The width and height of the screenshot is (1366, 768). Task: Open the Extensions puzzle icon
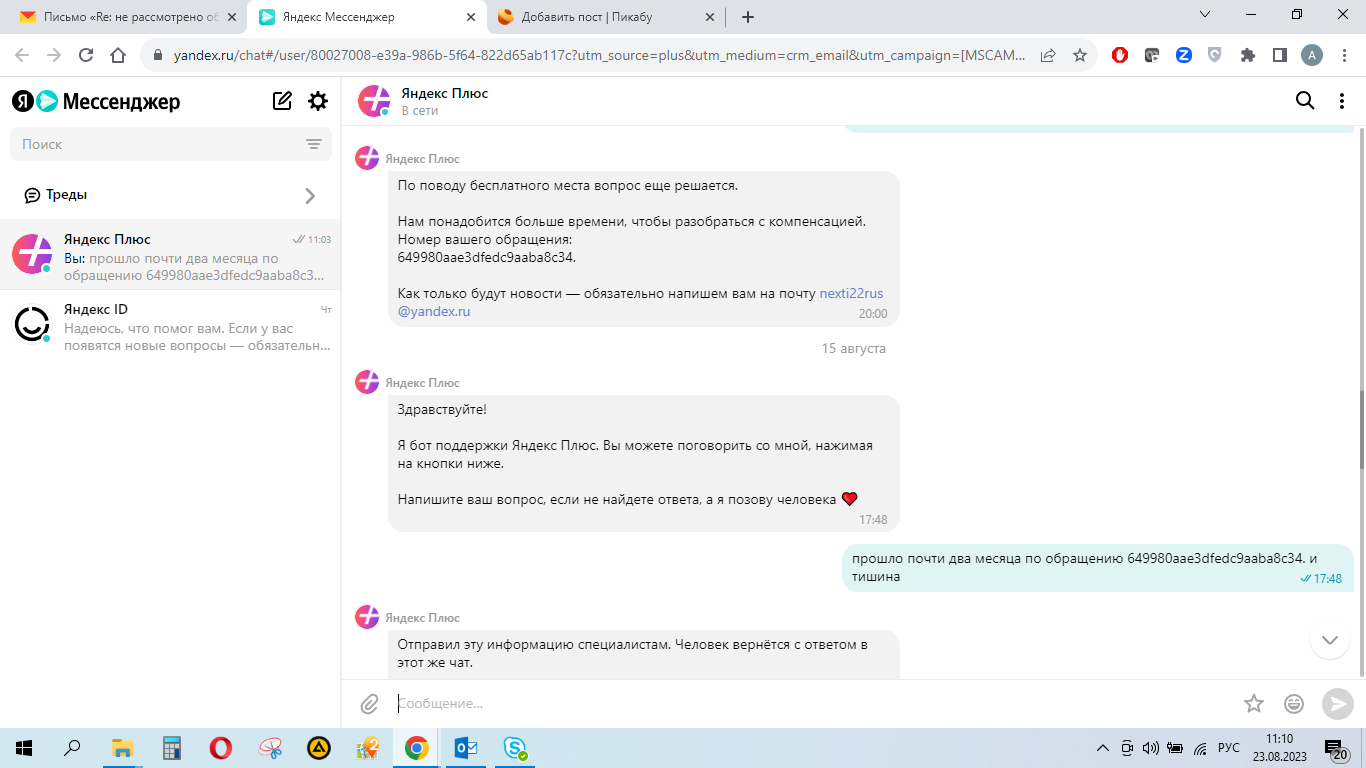1248,55
